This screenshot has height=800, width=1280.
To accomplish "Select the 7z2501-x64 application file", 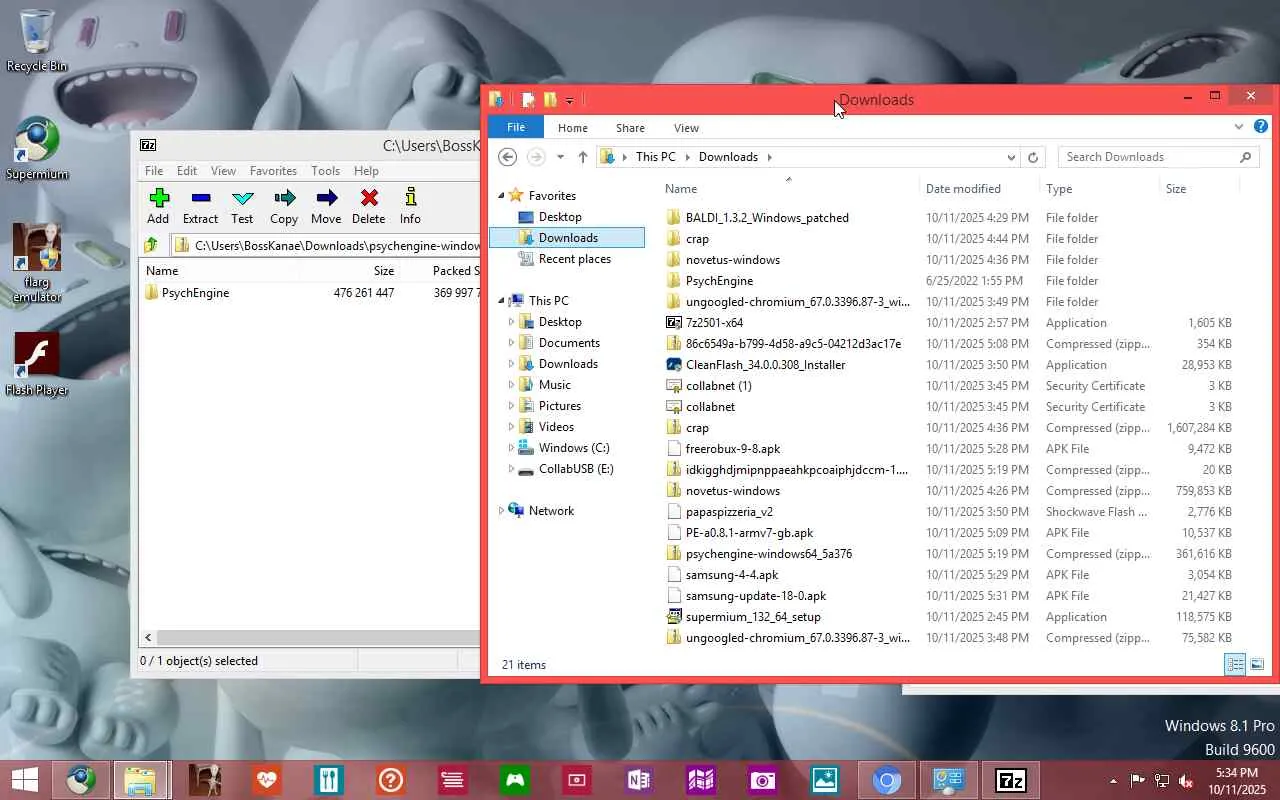I will point(714,323).
